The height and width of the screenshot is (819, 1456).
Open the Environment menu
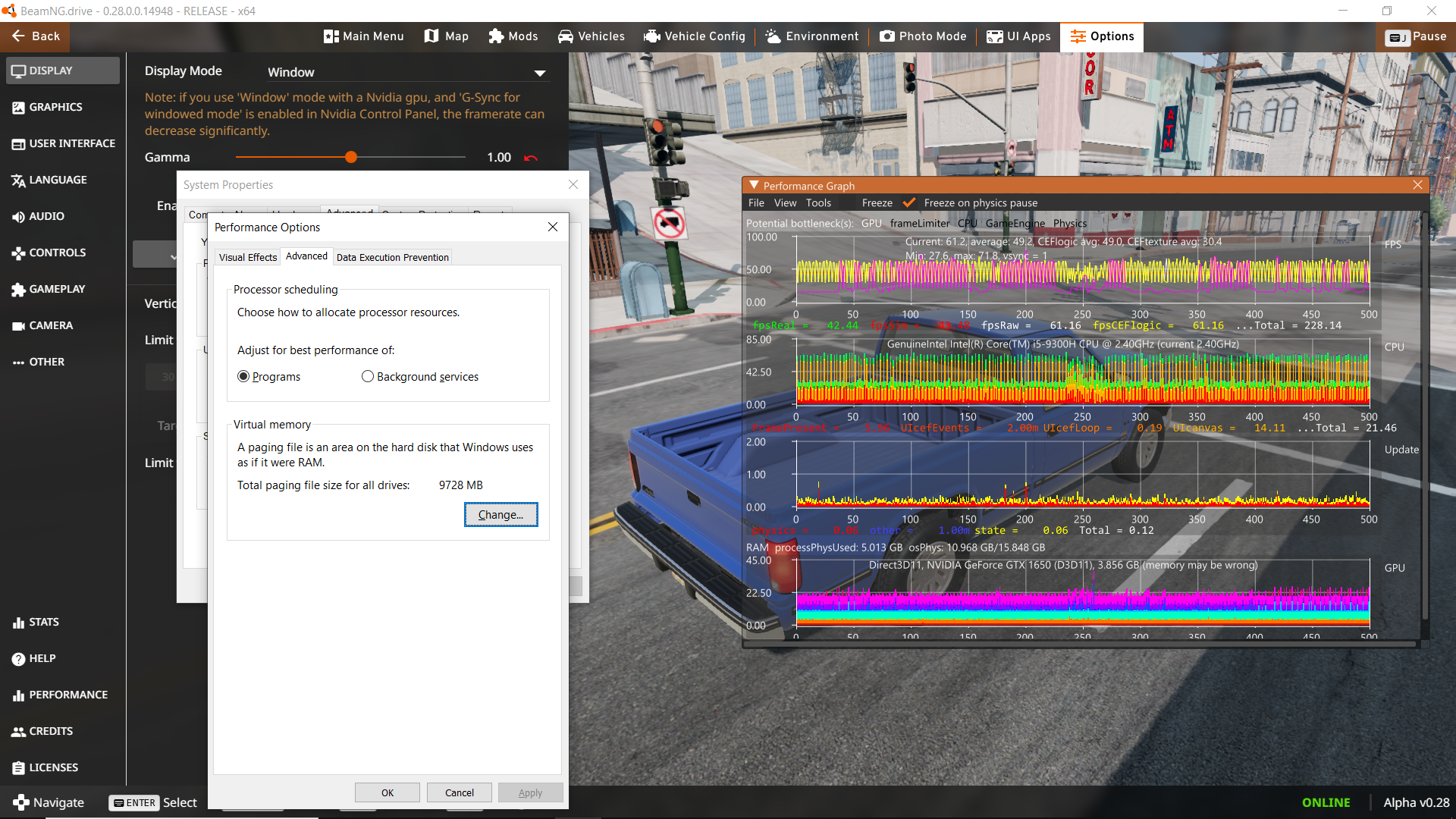[x=811, y=36]
